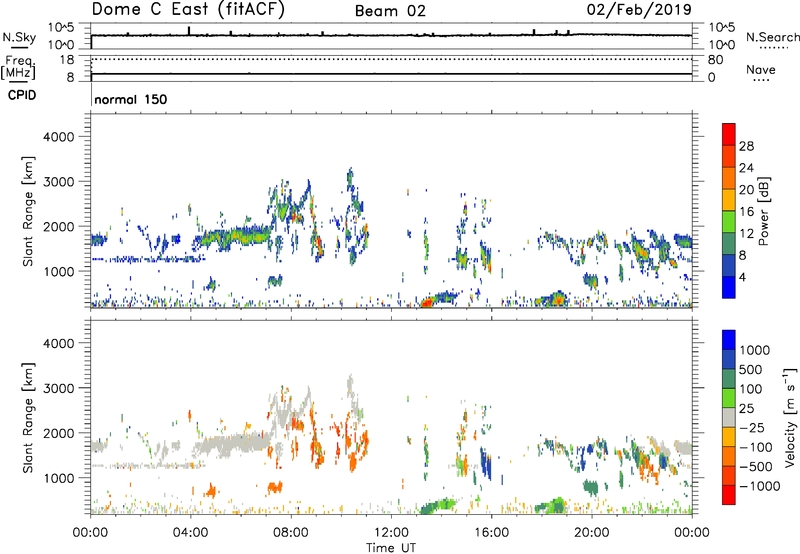Click the gray segment of the velocity color bar

[729, 417]
